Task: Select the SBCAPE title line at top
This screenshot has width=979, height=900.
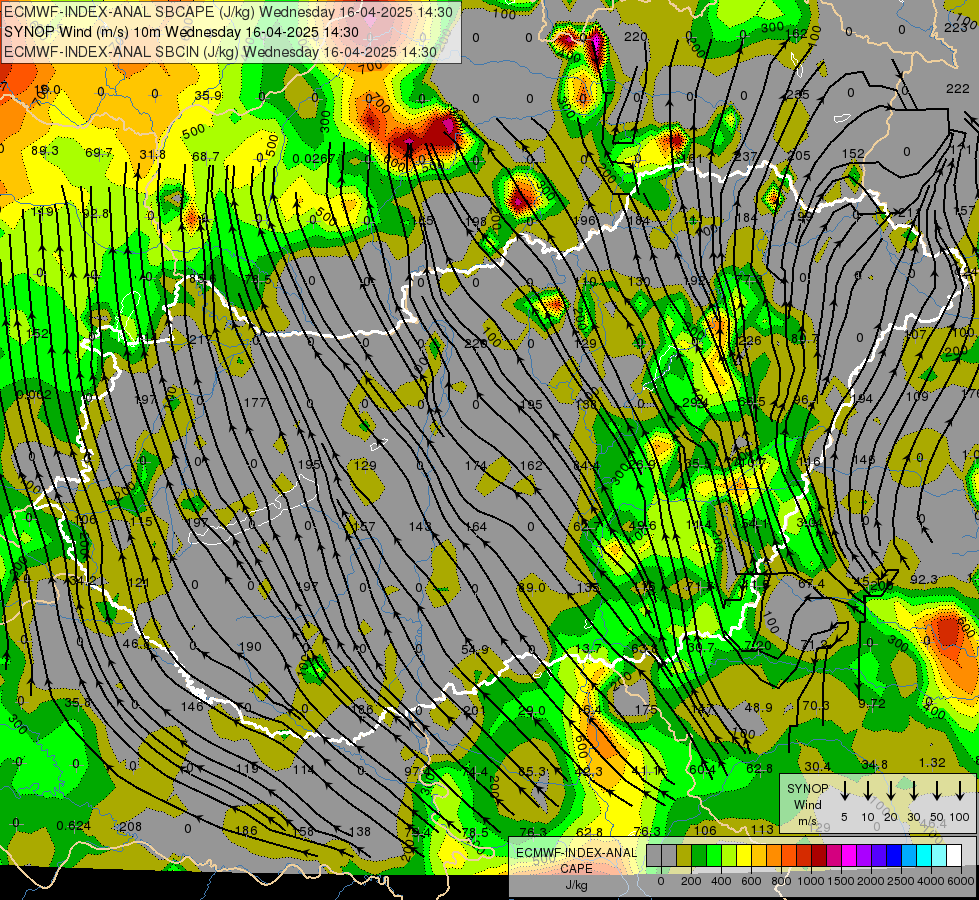Action: click(228, 12)
